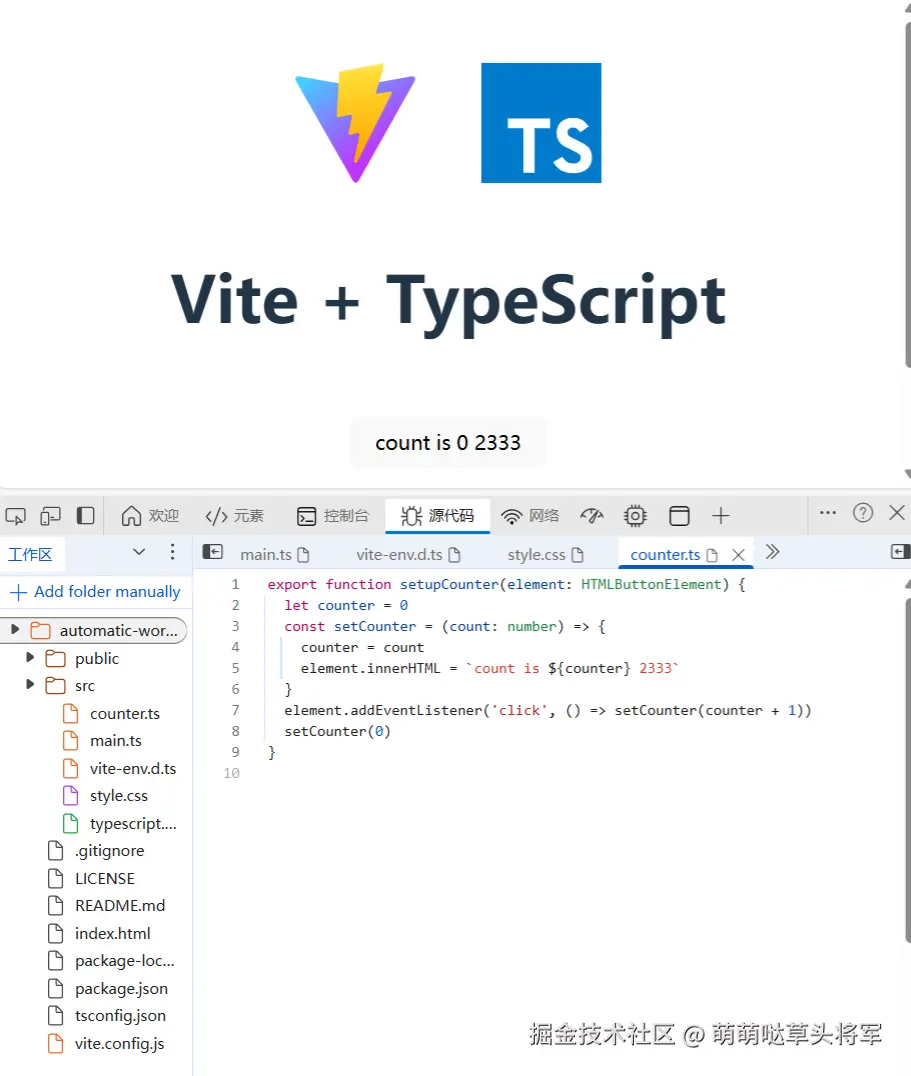This screenshot has width=911, height=1076.
Task: Switch to style.css editor tab
Action: pyautogui.click(x=545, y=554)
